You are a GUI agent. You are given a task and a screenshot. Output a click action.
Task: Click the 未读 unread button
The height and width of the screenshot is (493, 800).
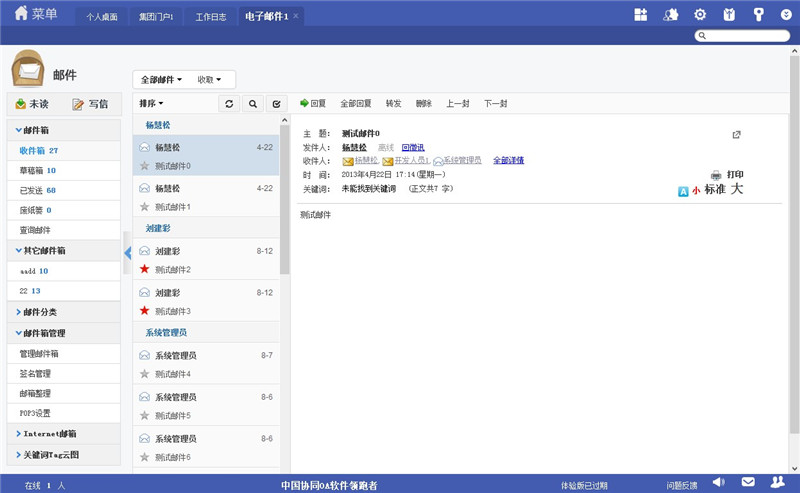coord(32,104)
